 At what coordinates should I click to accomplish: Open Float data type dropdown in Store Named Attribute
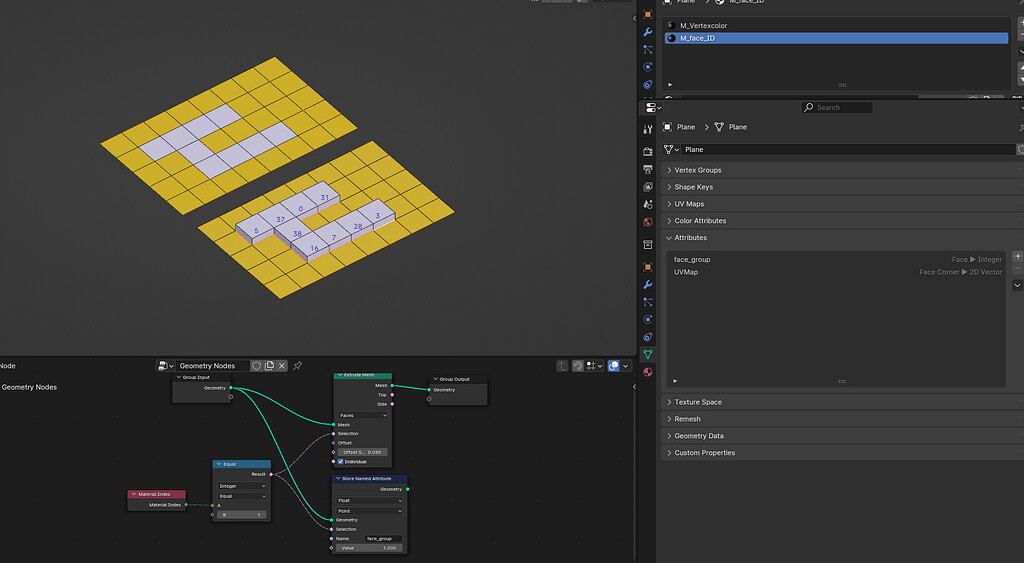[x=369, y=500]
